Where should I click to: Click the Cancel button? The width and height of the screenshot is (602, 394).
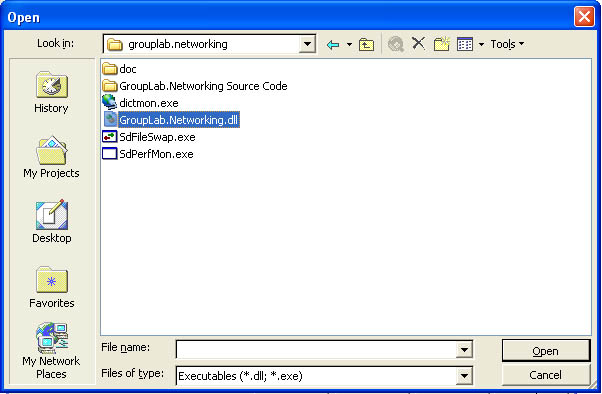546,375
